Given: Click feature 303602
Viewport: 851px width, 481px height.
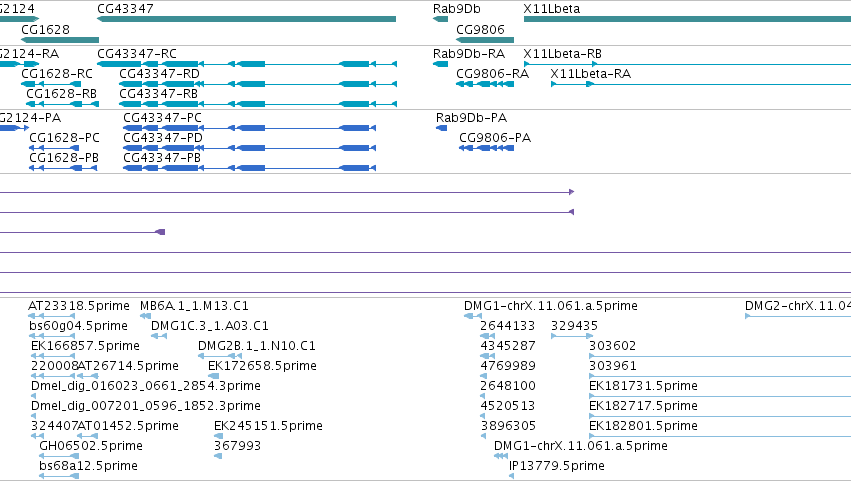Looking at the screenshot, I should point(720,356).
